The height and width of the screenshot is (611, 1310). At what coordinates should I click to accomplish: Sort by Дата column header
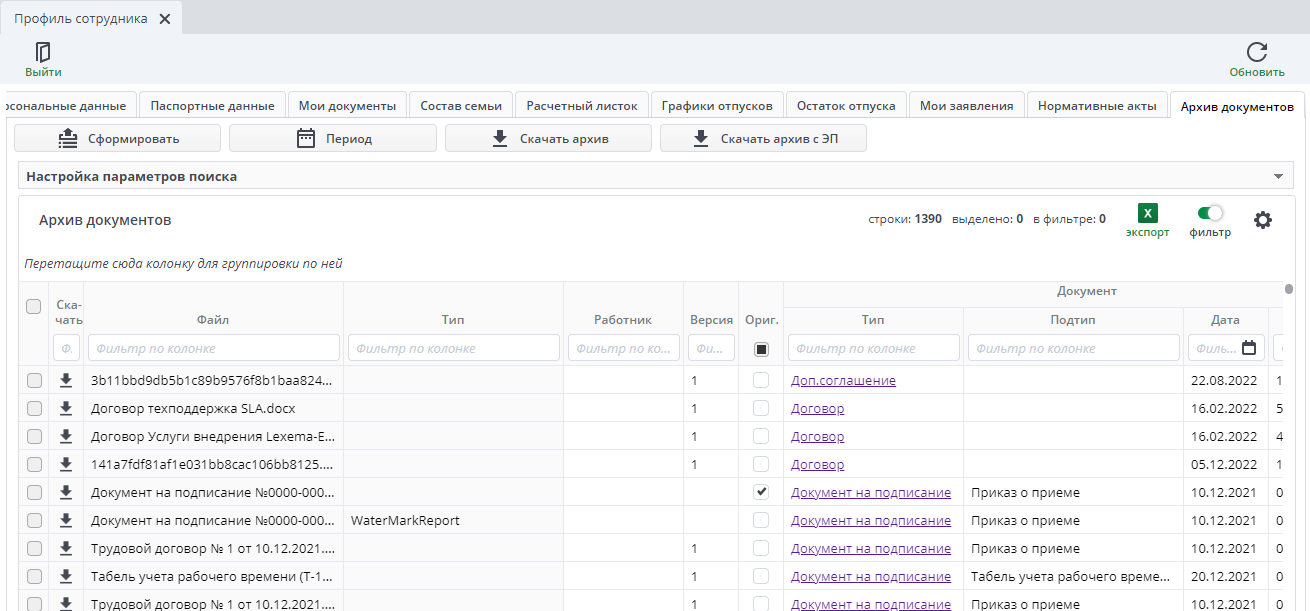click(x=1225, y=320)
